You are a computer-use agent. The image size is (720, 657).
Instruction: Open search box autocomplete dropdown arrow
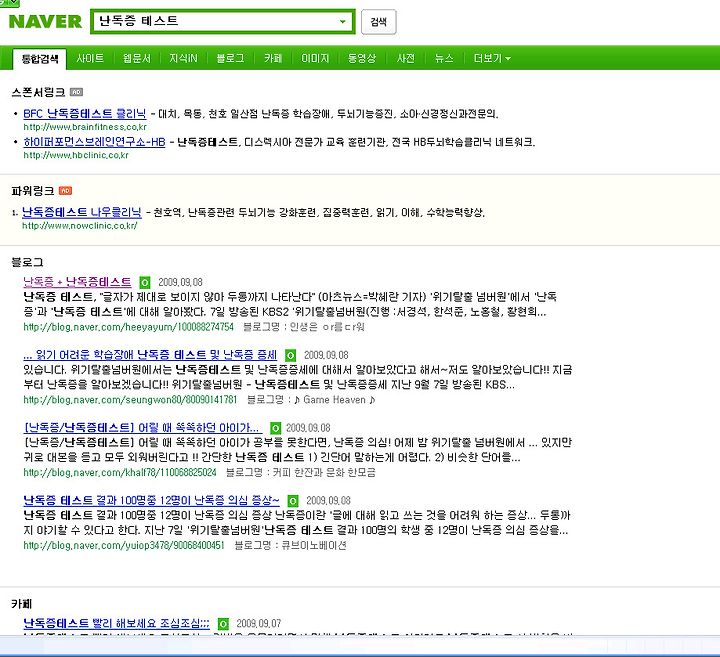coord(342,22)
